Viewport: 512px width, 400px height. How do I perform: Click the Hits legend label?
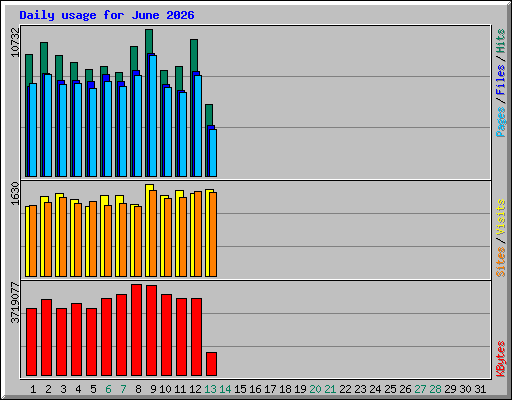pos(500,41)
